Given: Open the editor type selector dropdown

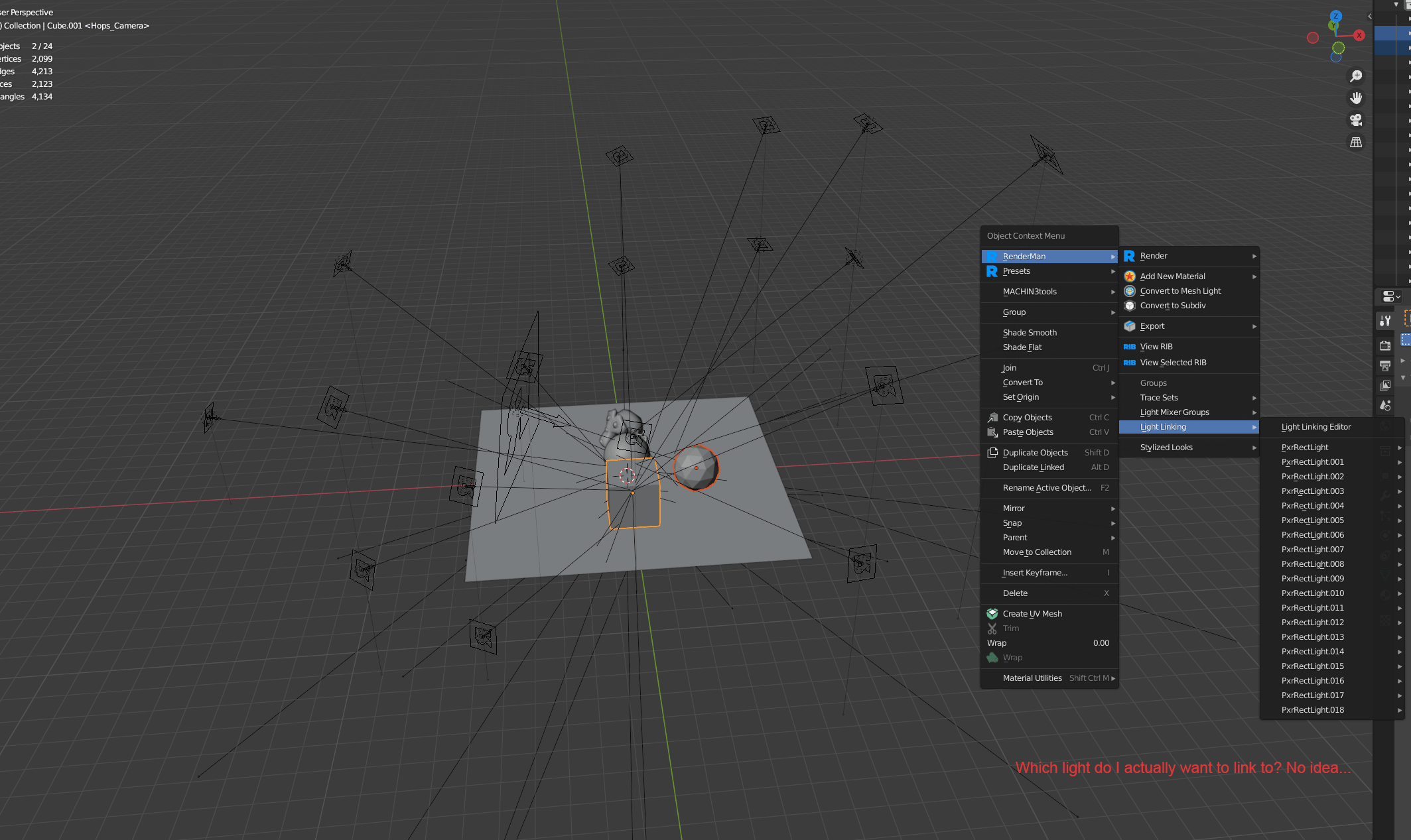Looking at the screenshot, I should 1390,296.
